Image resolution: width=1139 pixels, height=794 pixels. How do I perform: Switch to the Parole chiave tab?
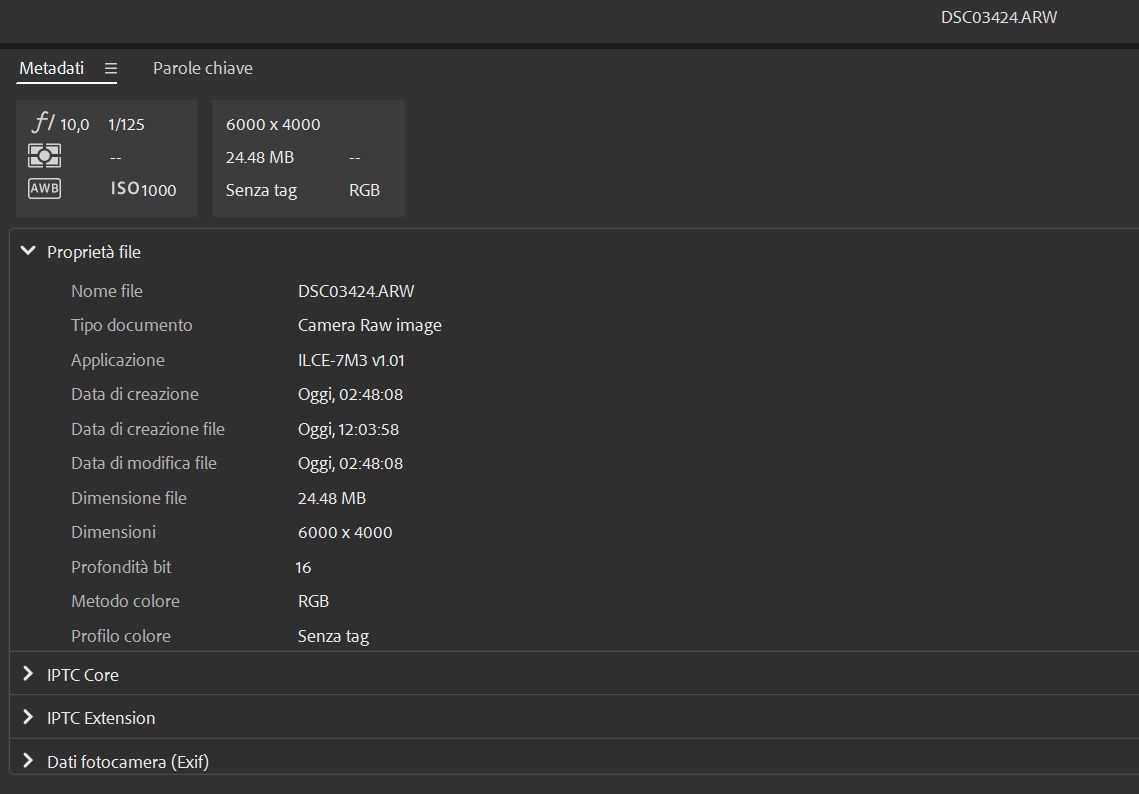pyautogui.click(x=202, y=68)
